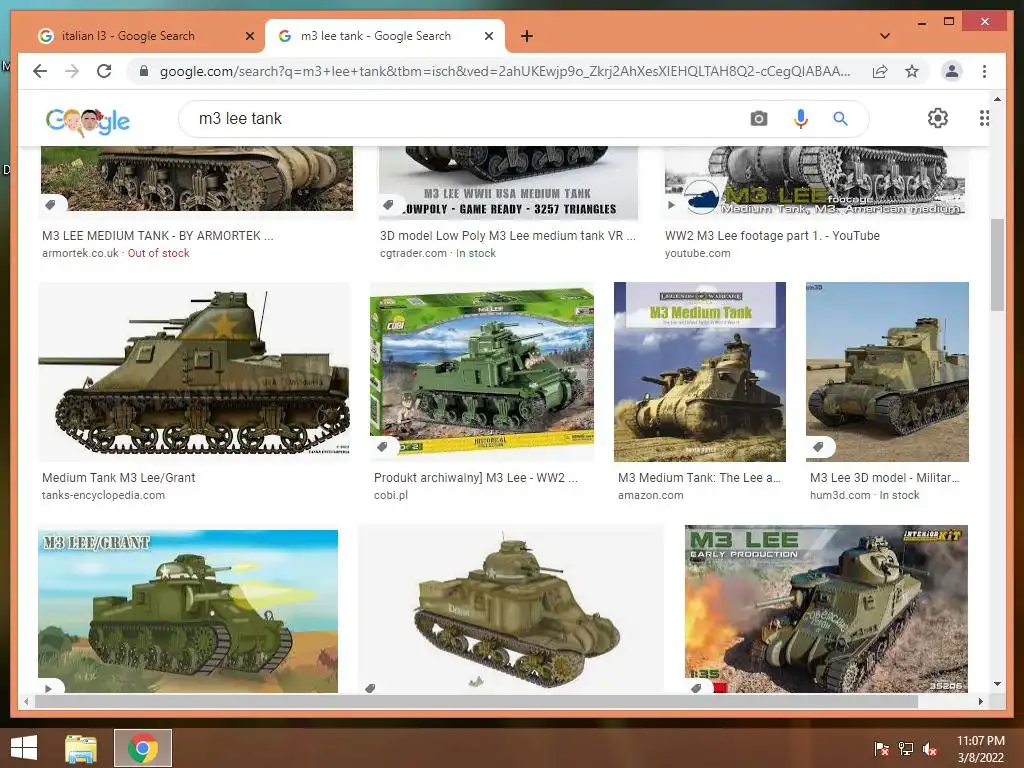Click armortek.co.uk source text

click(80, 253)
